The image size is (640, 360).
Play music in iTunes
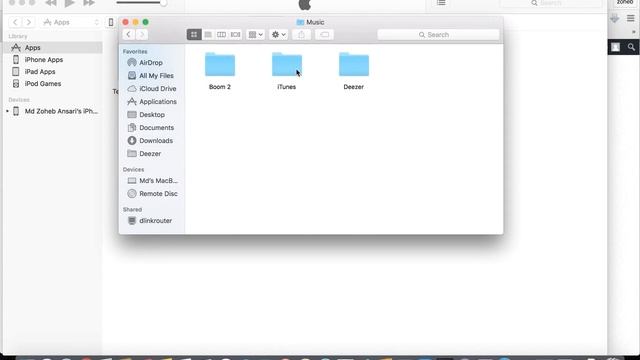[70, 3]
